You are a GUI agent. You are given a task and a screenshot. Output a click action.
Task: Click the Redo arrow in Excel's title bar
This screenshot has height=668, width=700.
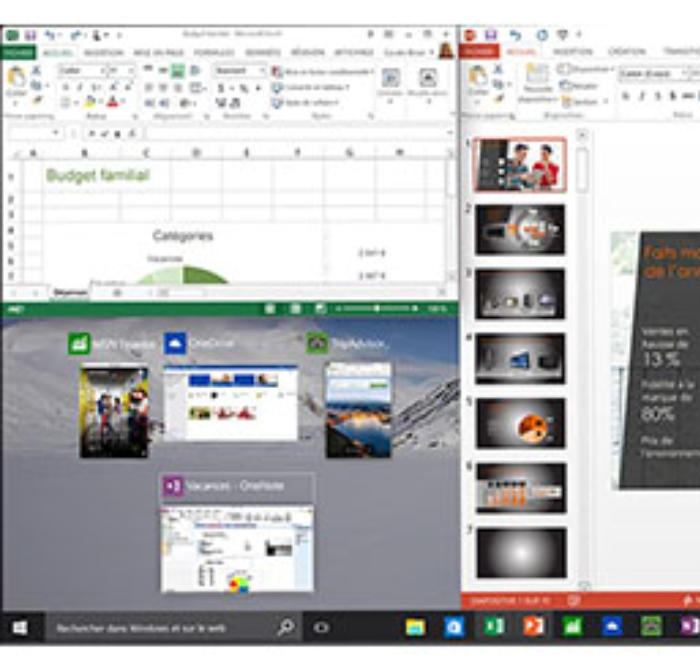tap(76, 35)
